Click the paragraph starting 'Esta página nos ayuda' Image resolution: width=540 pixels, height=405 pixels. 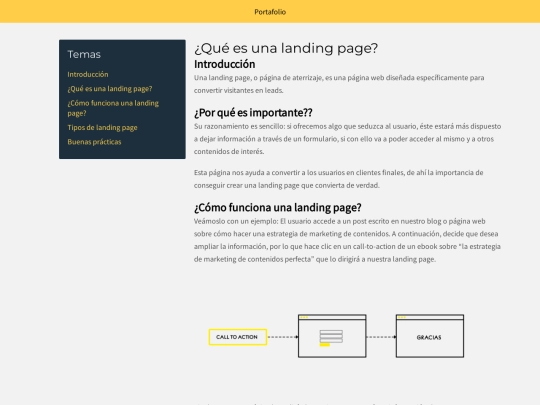(x=339, y=179)
